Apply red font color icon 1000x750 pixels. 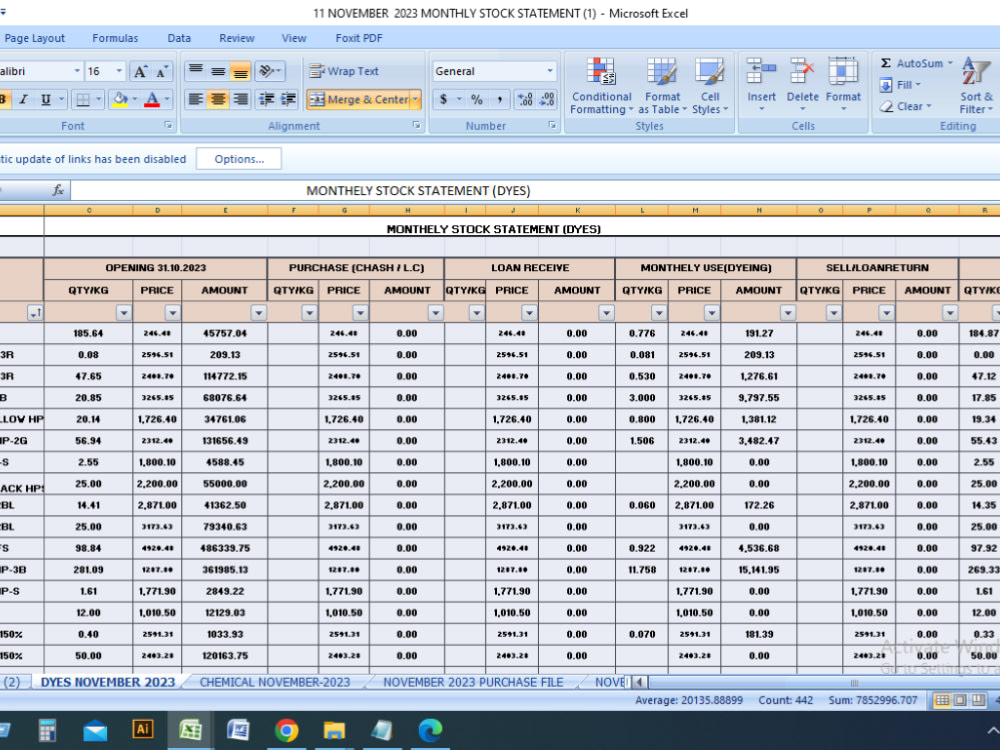[x=152, y=99]
